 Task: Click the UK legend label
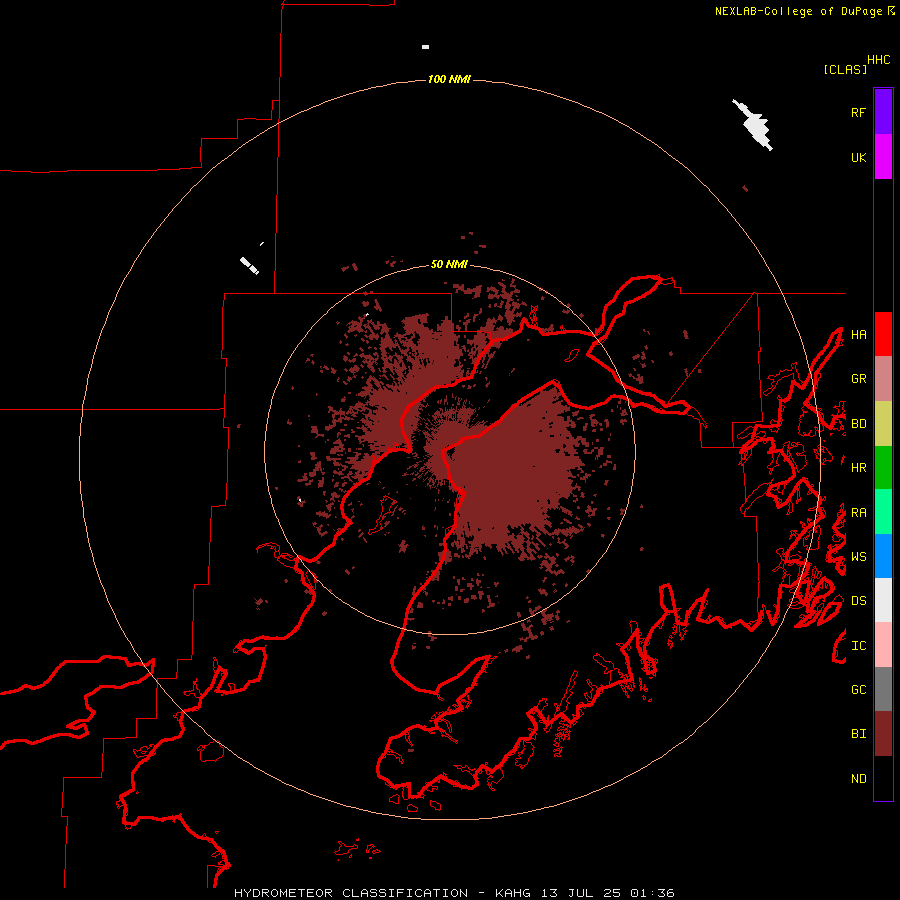tap(858, 157)
